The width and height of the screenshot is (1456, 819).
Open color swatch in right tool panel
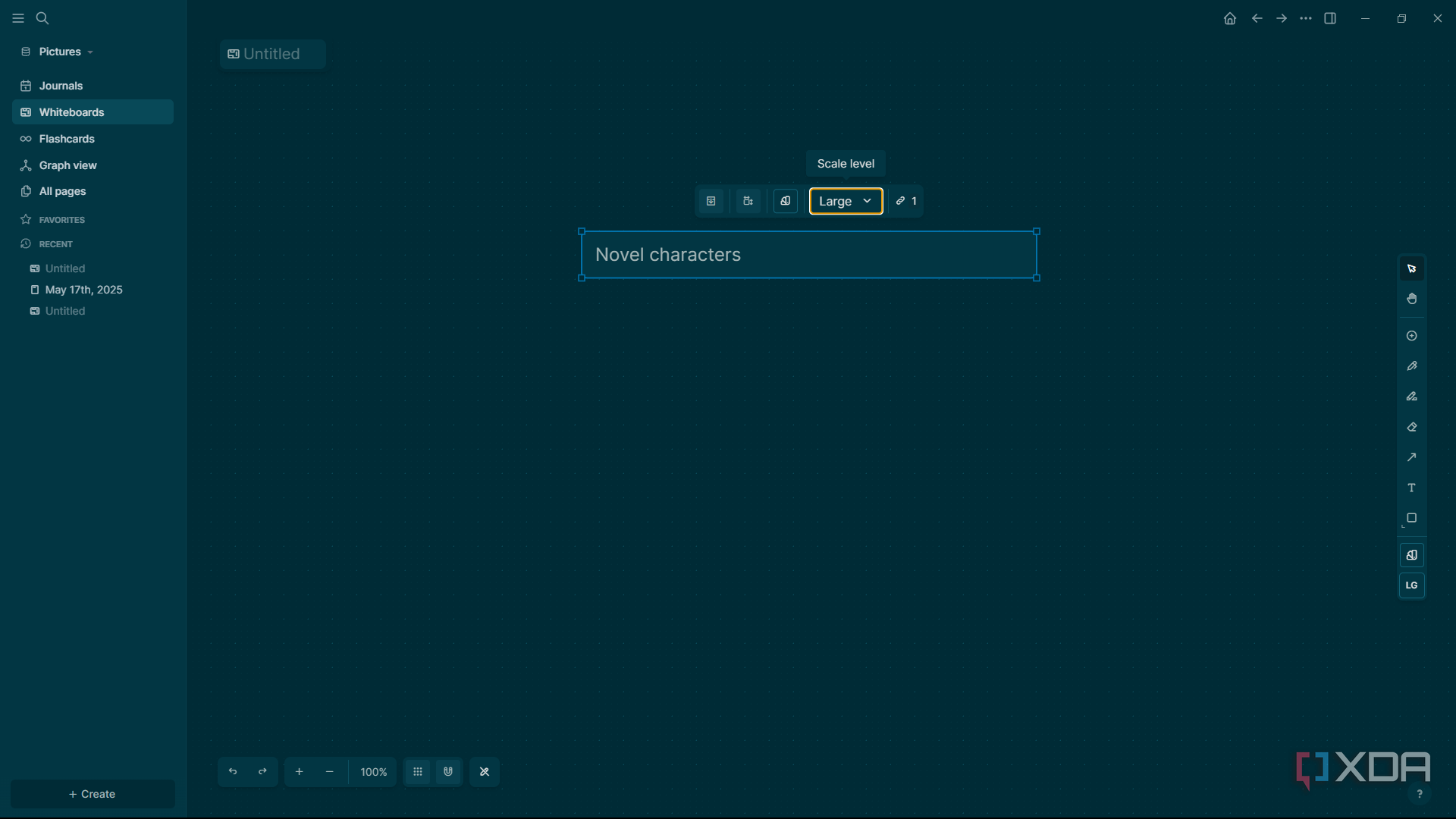(x=1411, y=555)
